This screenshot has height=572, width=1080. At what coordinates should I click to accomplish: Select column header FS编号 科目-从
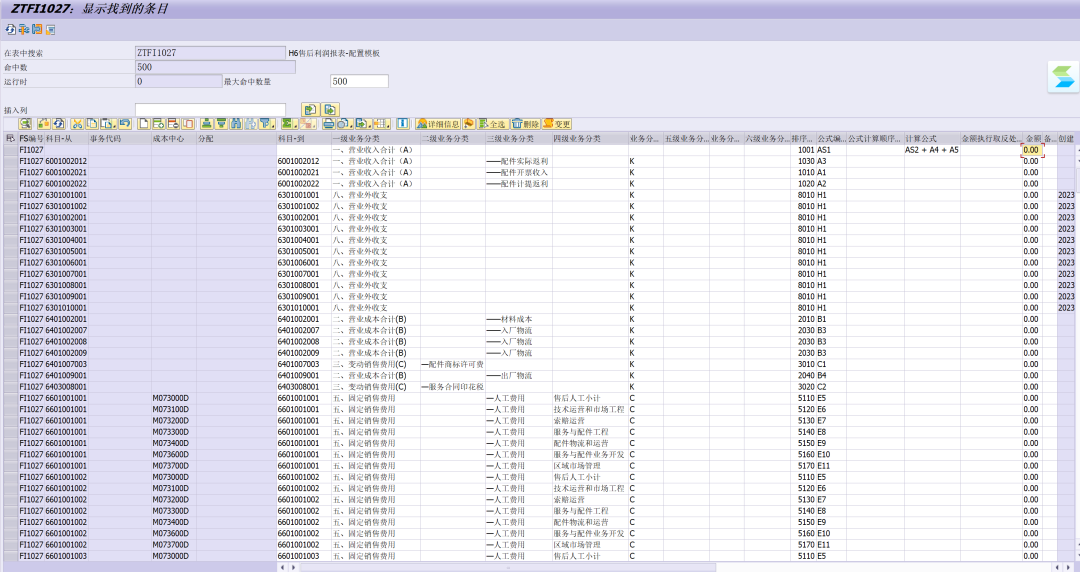52,139
